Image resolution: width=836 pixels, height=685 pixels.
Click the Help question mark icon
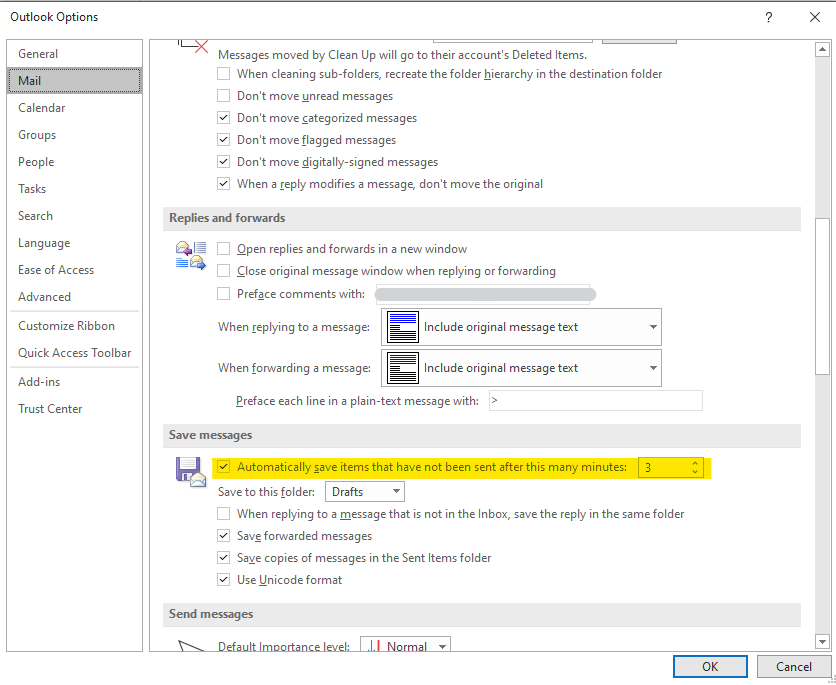768,18
